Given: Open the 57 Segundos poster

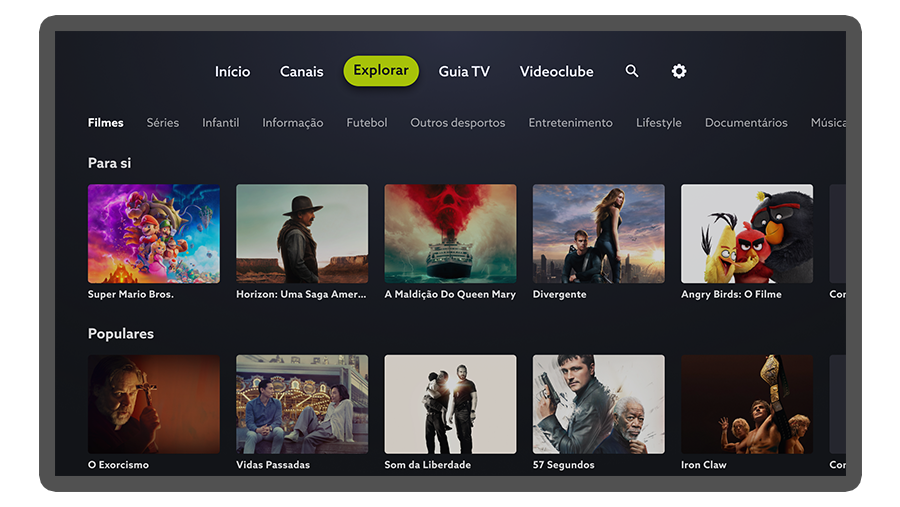Looking at the screenshot, I should tap(599, 404).
